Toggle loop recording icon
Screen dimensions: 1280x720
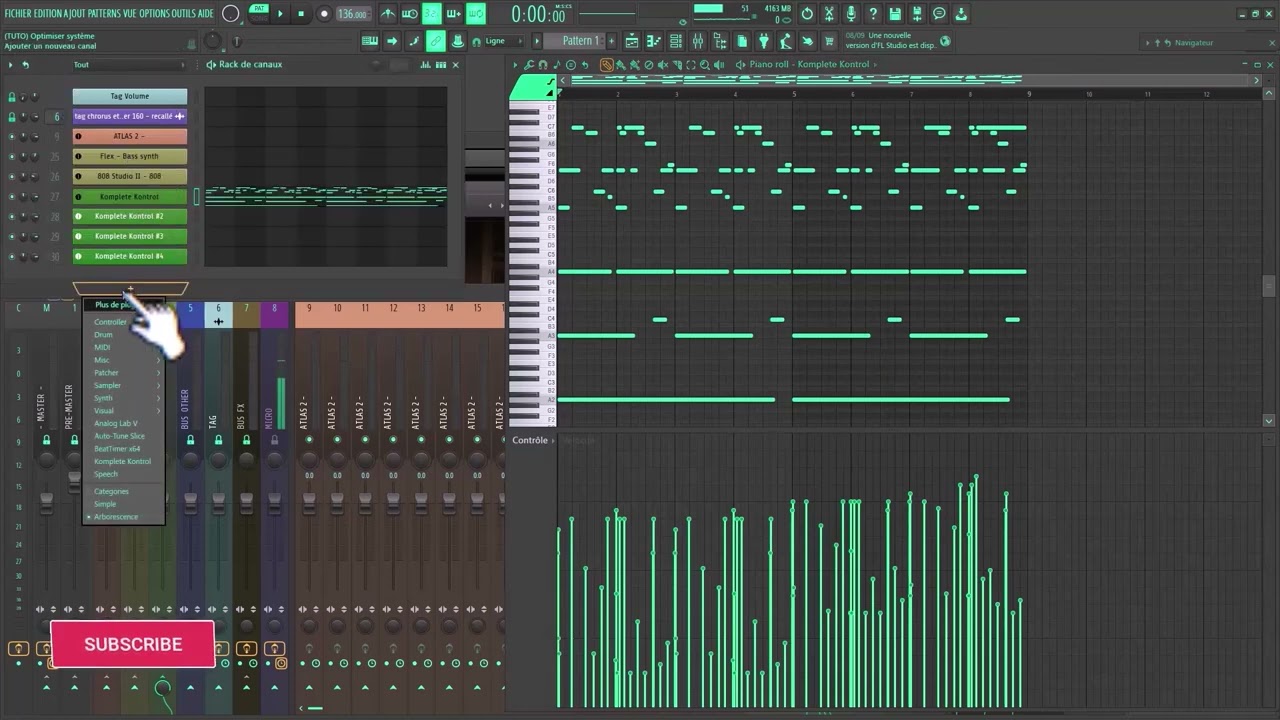(x=476, y=14)
